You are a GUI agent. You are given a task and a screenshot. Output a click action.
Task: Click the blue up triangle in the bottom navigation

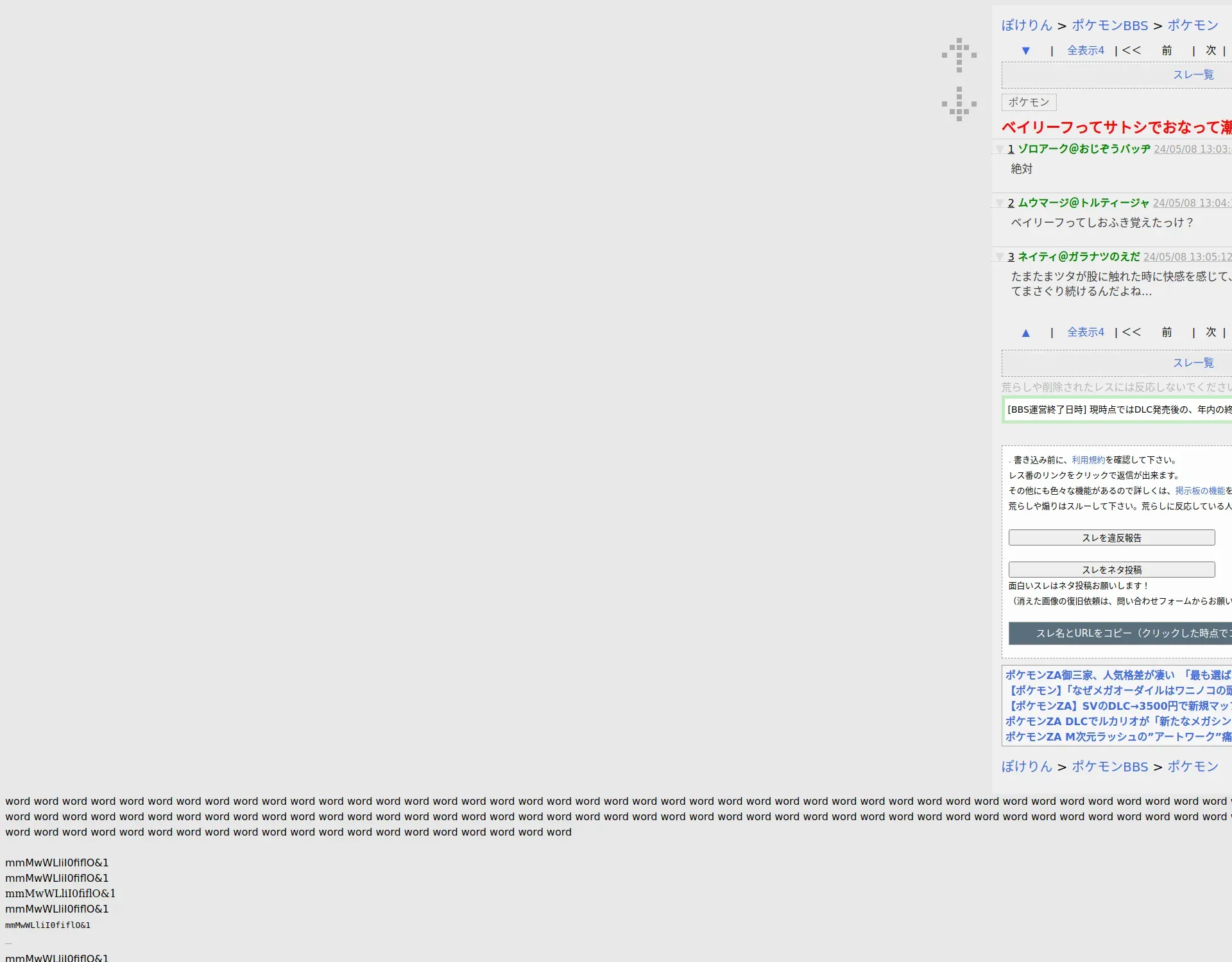click(x=1025, y=332)
